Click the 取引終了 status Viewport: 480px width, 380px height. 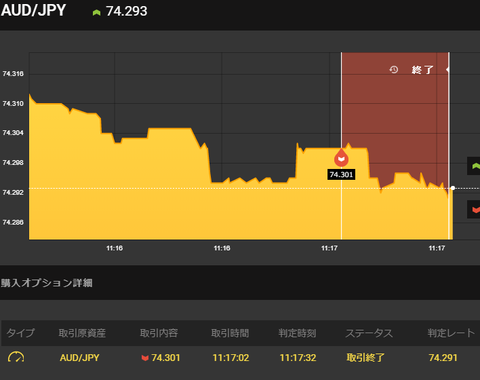(x=365, y=358)
